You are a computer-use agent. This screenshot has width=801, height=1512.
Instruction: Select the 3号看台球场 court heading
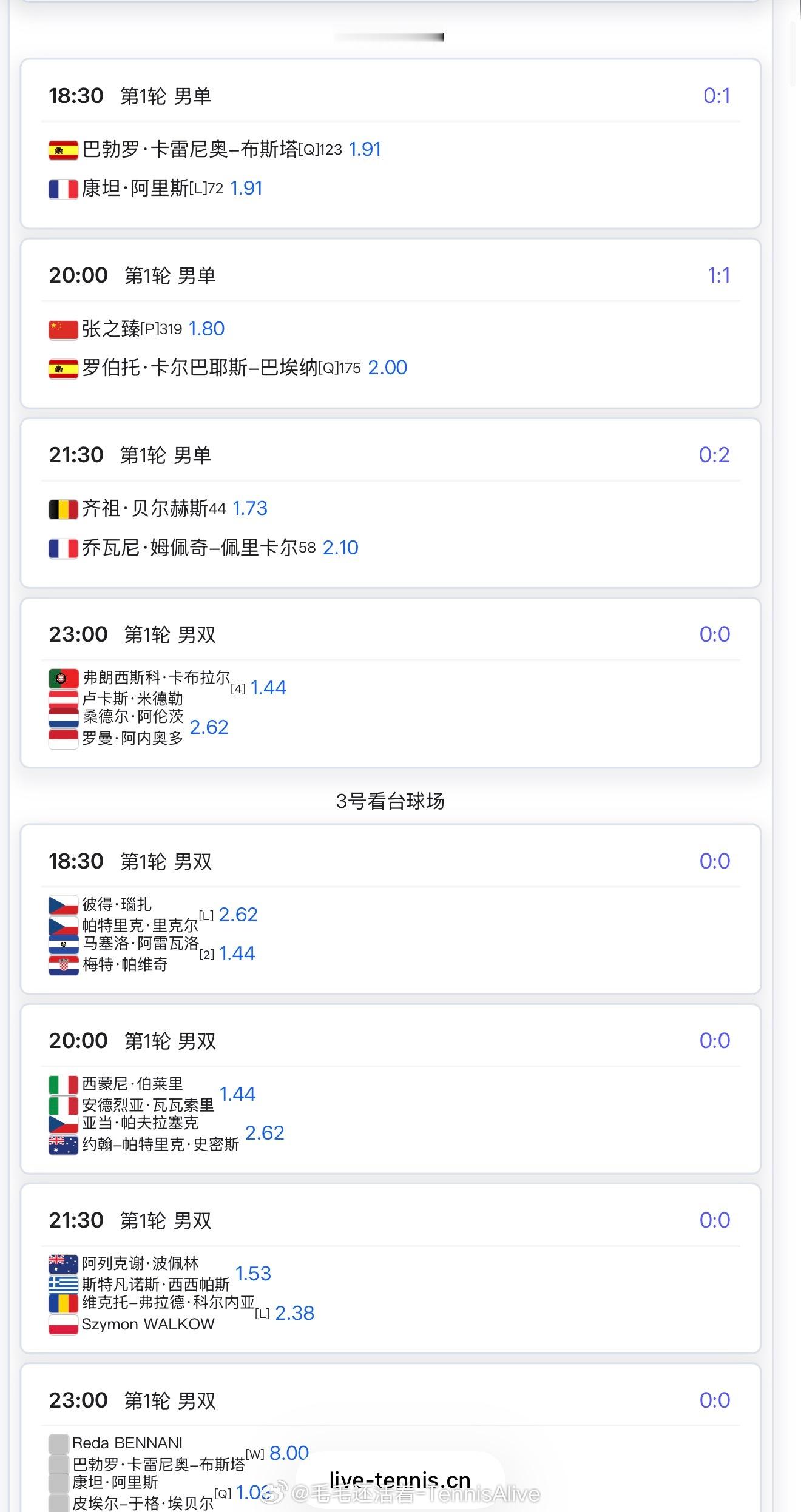[x=390, y=801]
